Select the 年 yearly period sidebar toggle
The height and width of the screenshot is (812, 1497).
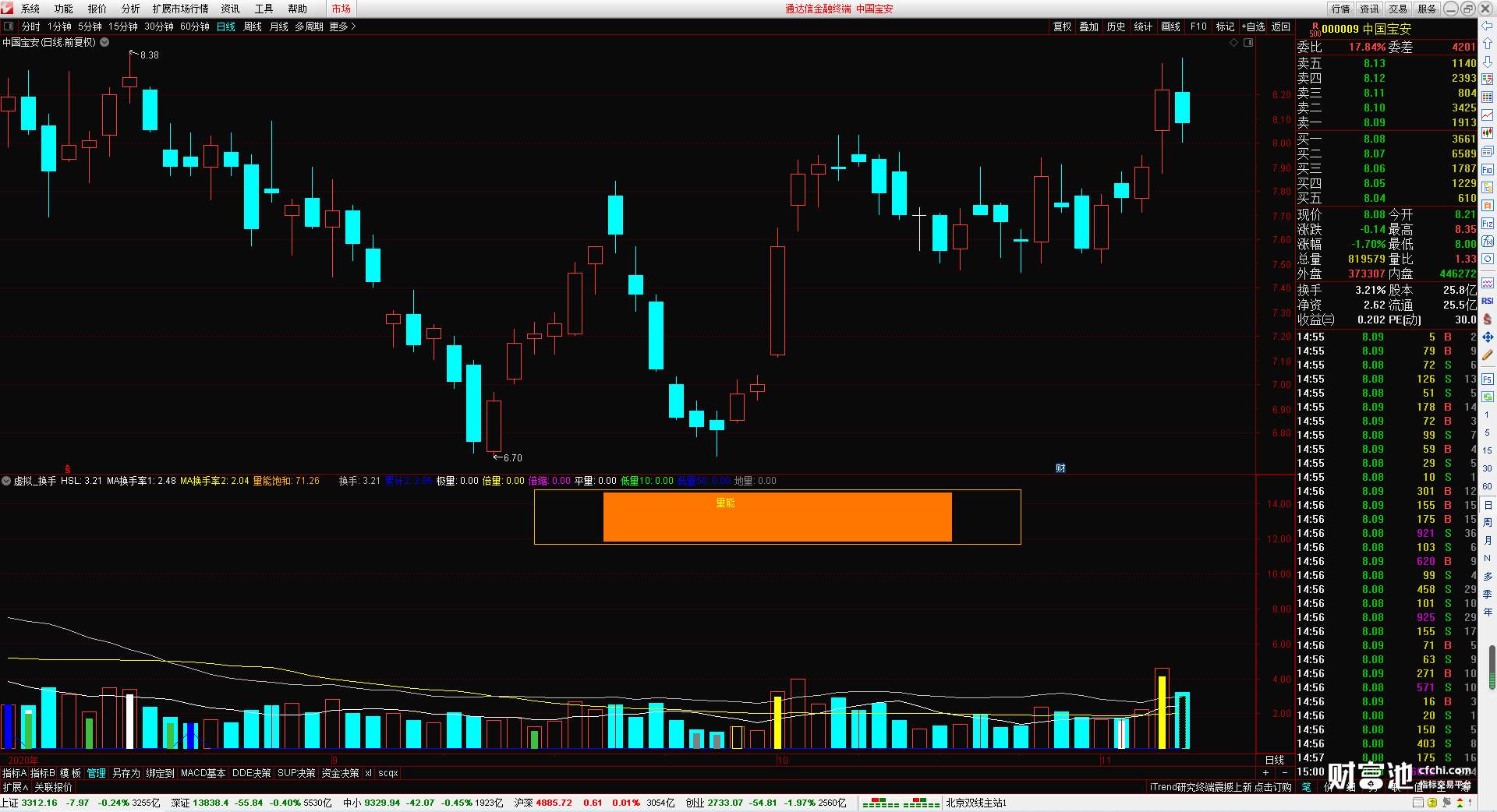coord(1488,612)
